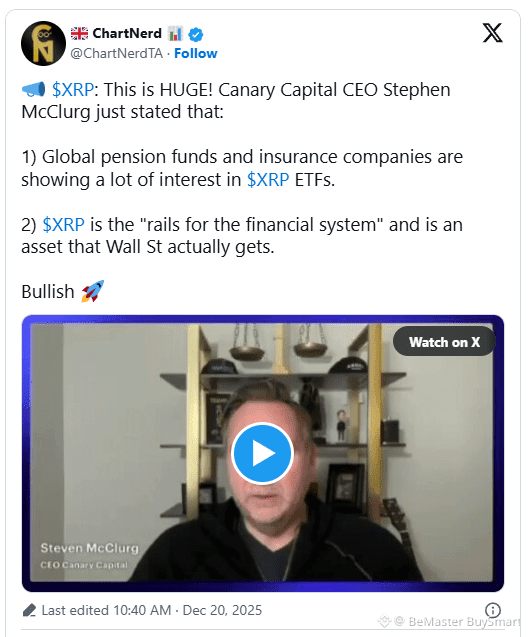Follow the ChartNerd account
The height and width of the screenshot is (637, 528).
(196, 53)
